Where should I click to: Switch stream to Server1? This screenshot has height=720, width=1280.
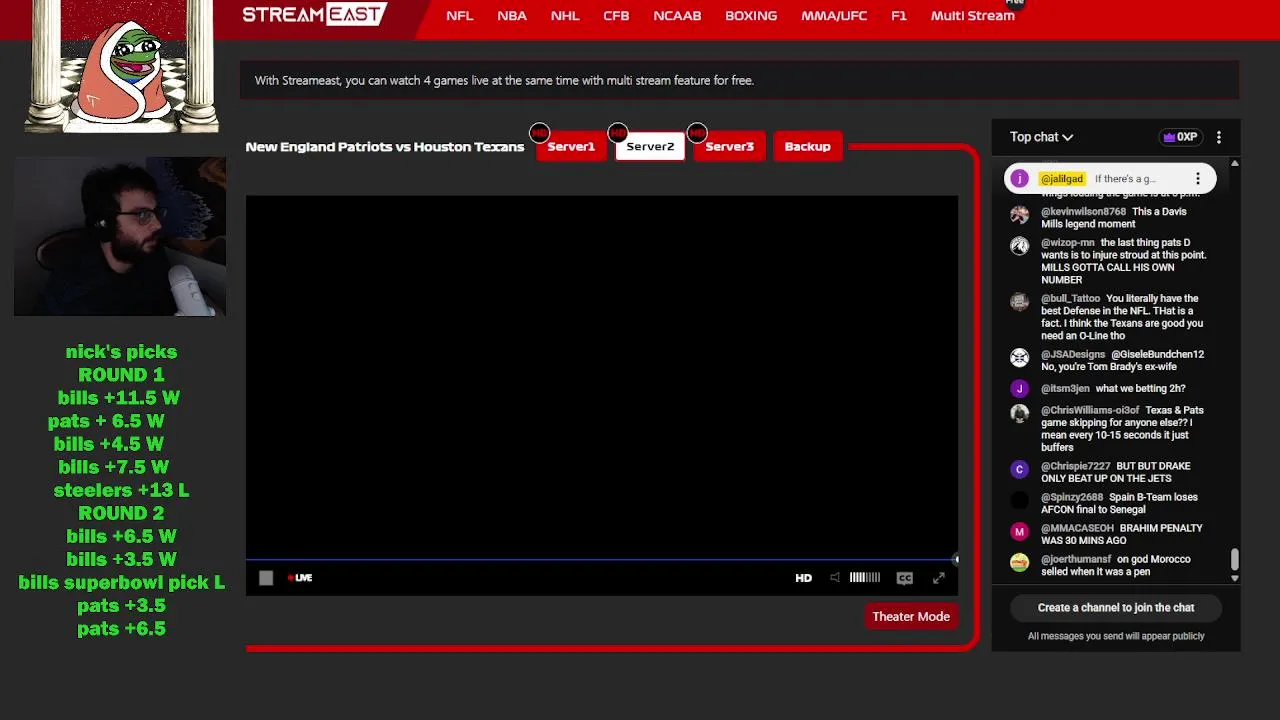point(571,147)
